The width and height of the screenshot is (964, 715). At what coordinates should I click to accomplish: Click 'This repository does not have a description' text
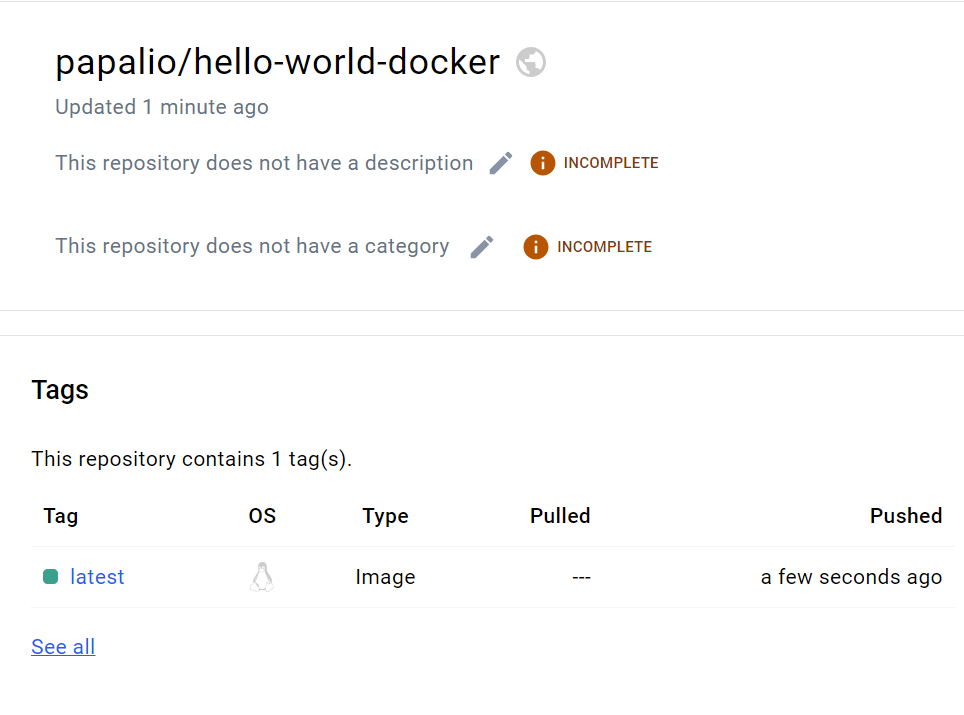[264, 163]
